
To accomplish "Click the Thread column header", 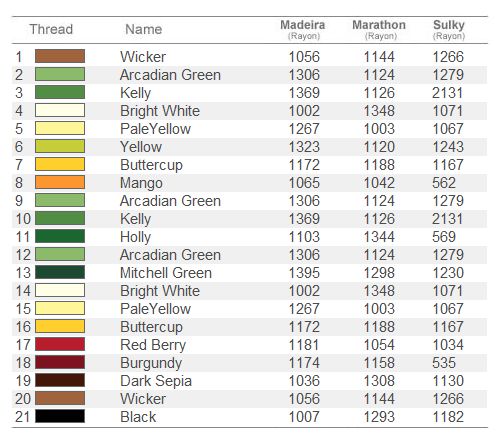I will (51, 29).
